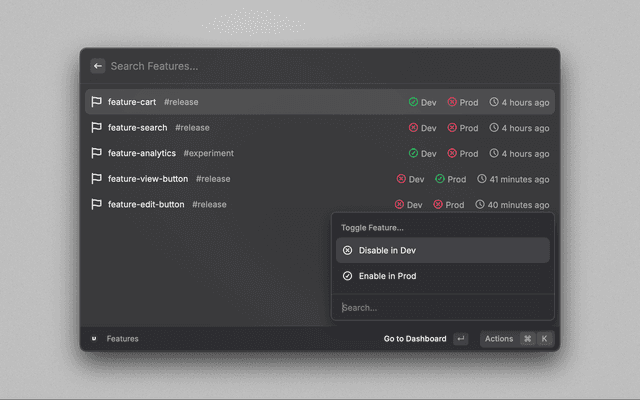Click the Command key shortcut badge
Viewport: 640px width, 400px height.
pos(527,339)
